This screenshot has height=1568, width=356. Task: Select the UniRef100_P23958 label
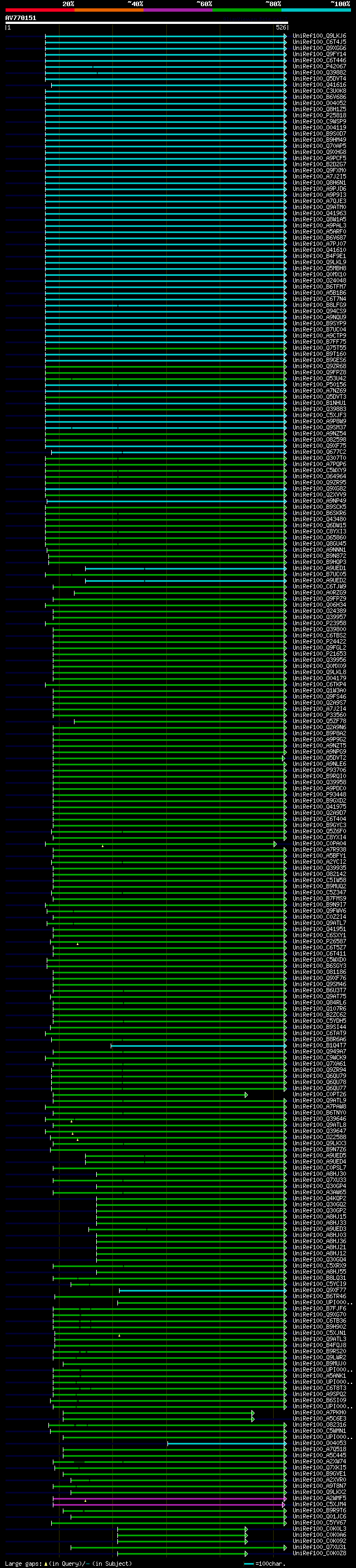[319, 624]
